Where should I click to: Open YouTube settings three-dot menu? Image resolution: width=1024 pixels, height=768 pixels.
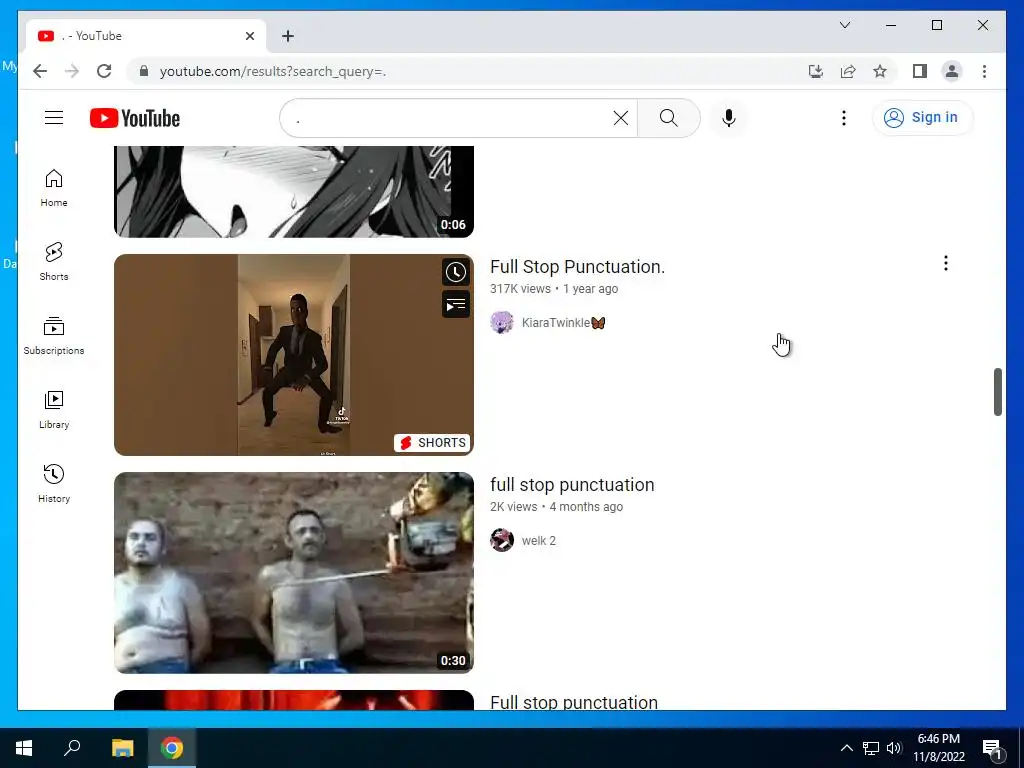point(844,118)
